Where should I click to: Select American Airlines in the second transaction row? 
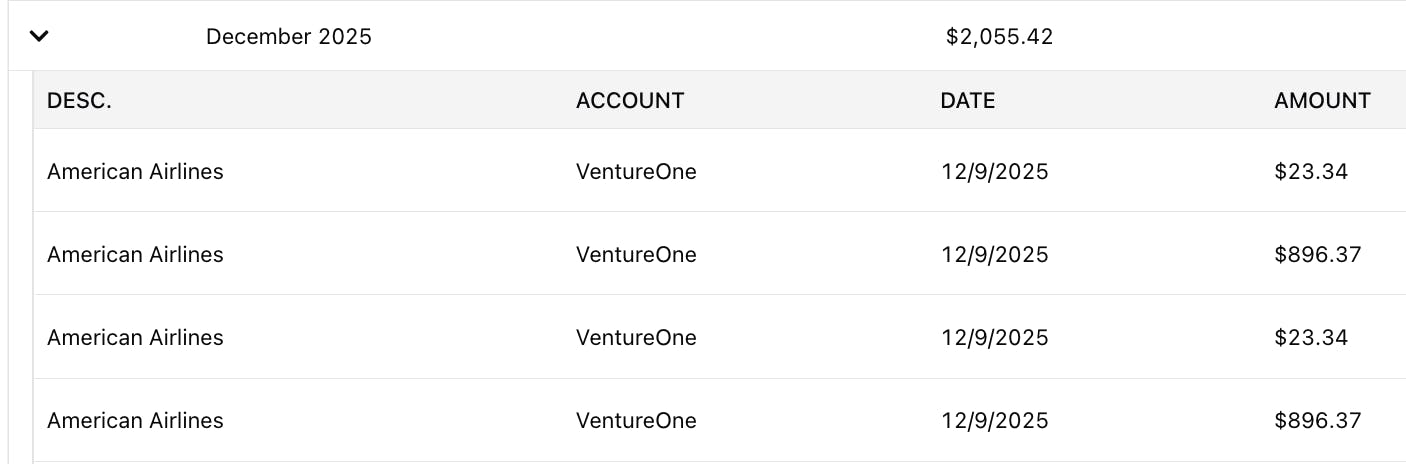click(135, 254)
